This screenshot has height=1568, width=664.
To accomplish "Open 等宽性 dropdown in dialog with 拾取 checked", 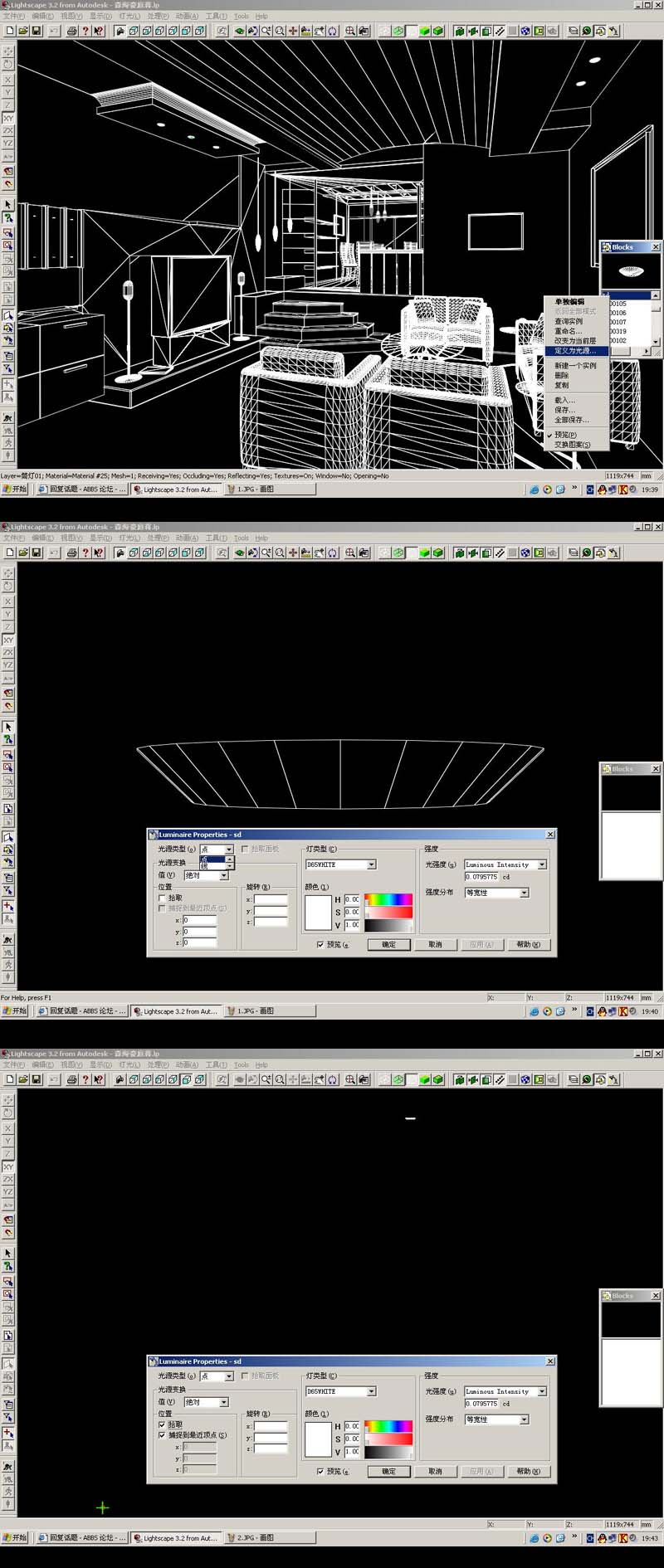I will 496,1419.
